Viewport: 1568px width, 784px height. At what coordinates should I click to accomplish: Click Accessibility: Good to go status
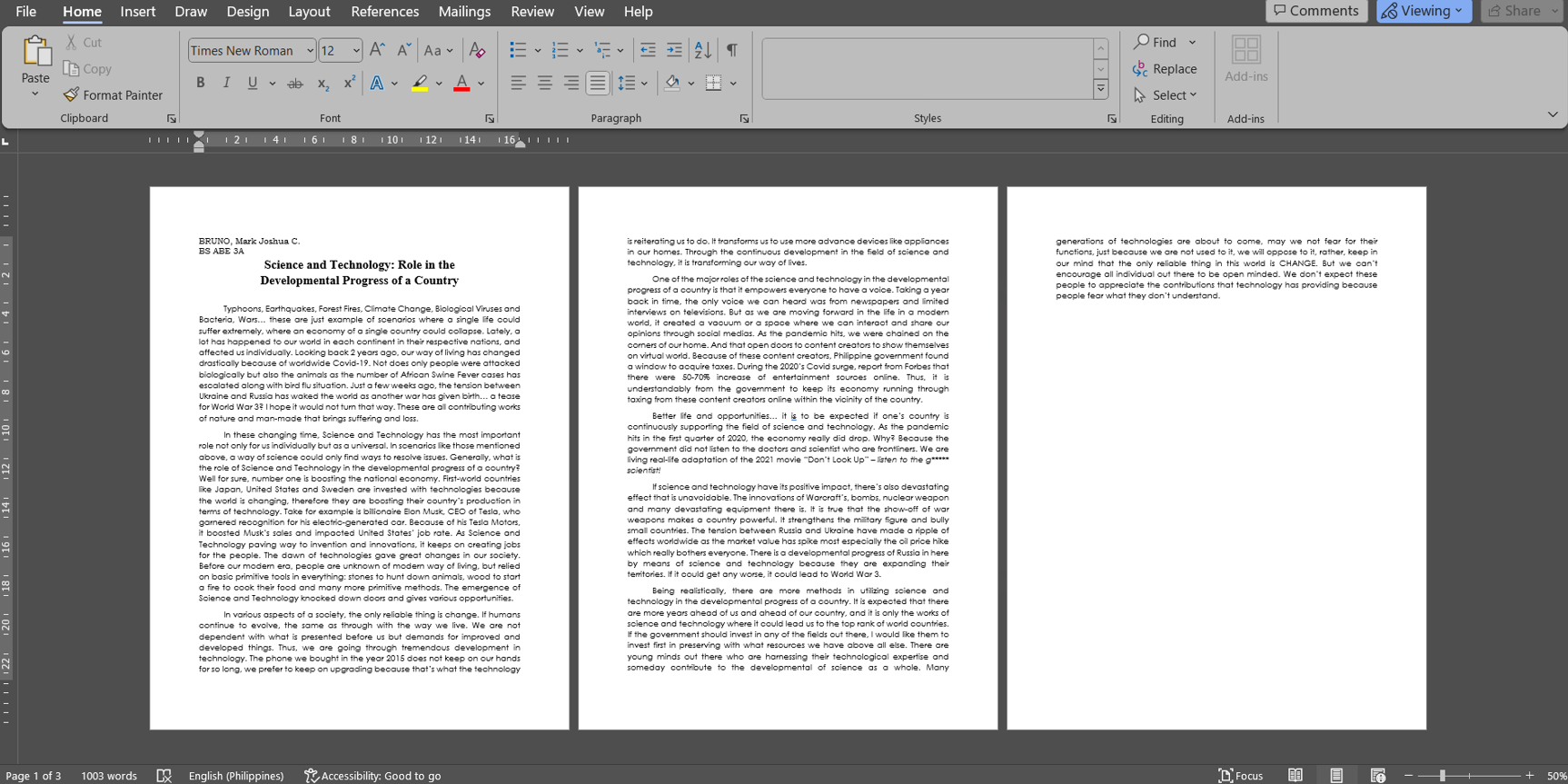[372, 775]
